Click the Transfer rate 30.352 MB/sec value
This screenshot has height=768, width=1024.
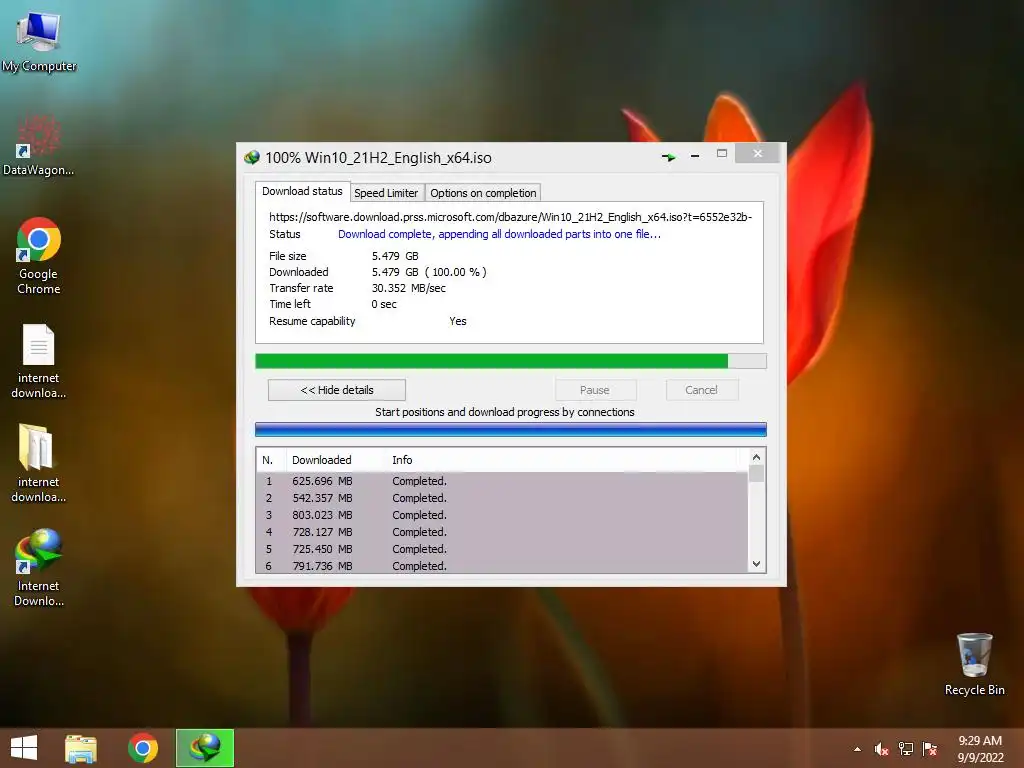click(409, 288)
